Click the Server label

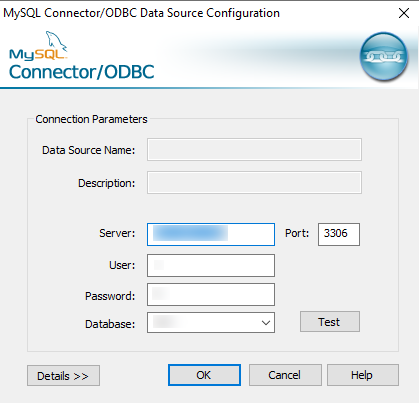117,233
